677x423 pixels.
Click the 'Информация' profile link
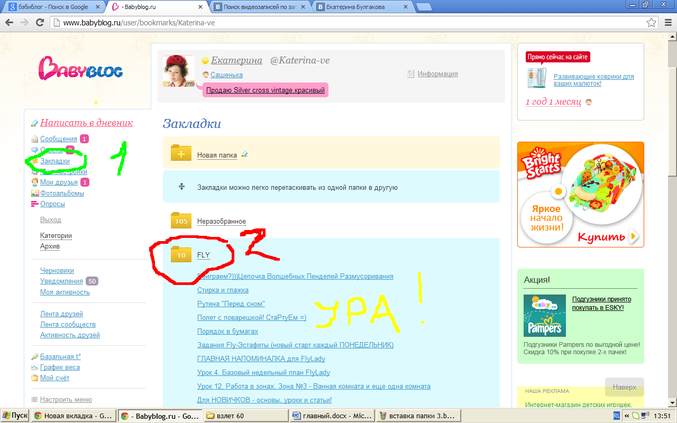tap(438, 74)
